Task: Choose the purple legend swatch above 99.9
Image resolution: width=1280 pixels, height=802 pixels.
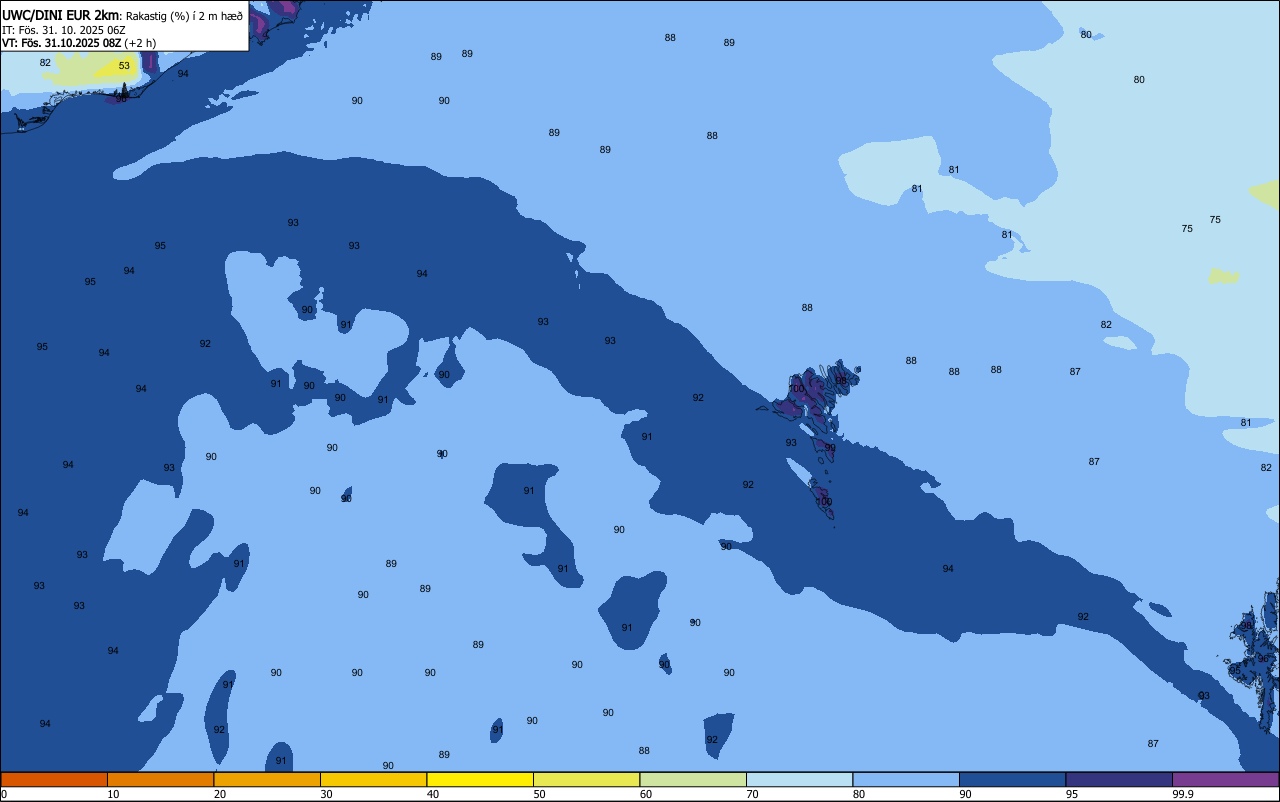Action: [1226, 779]
